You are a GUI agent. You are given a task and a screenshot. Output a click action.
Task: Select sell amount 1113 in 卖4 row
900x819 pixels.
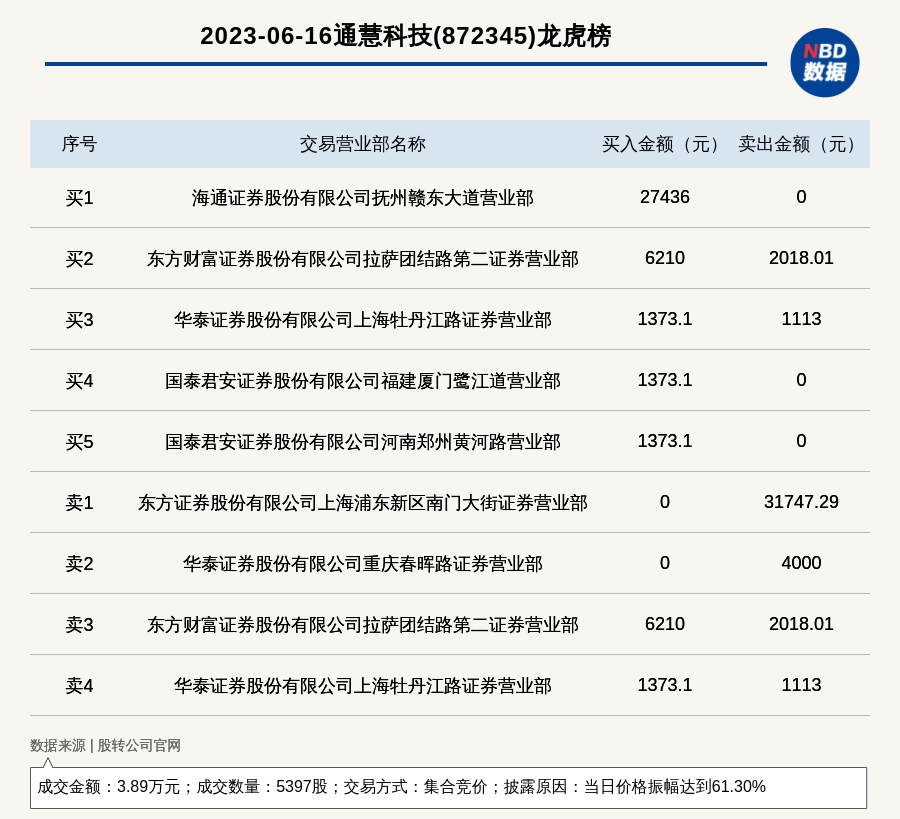pyautogui.click(x=801, y=684)
